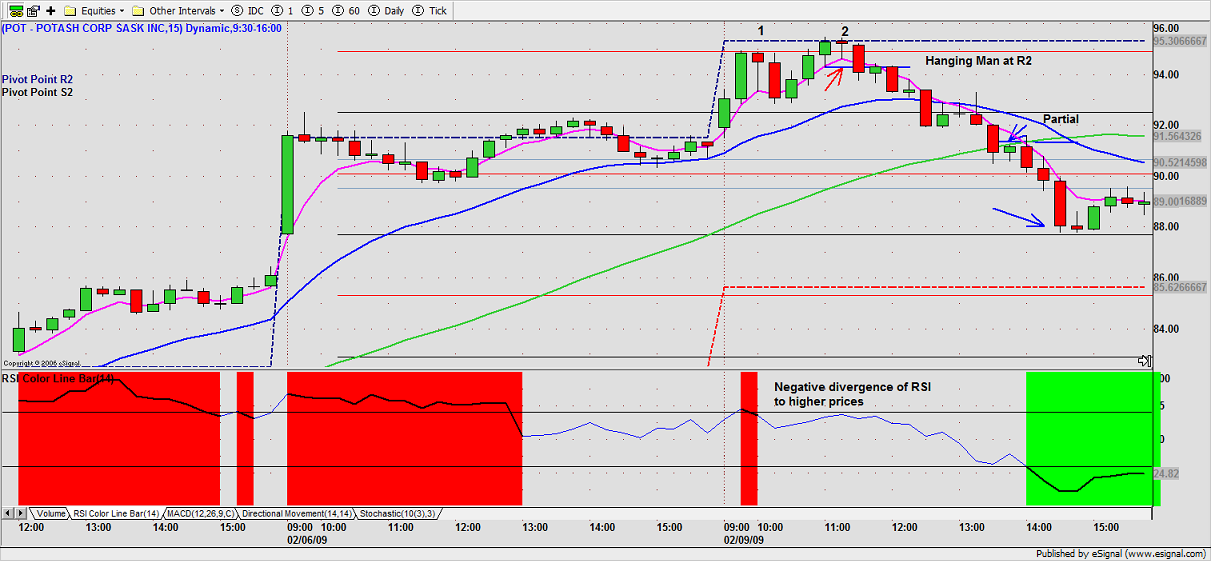Select the IDC symbol button
Viewport: 1211px width, 561px height.
[x=248, y=10]
